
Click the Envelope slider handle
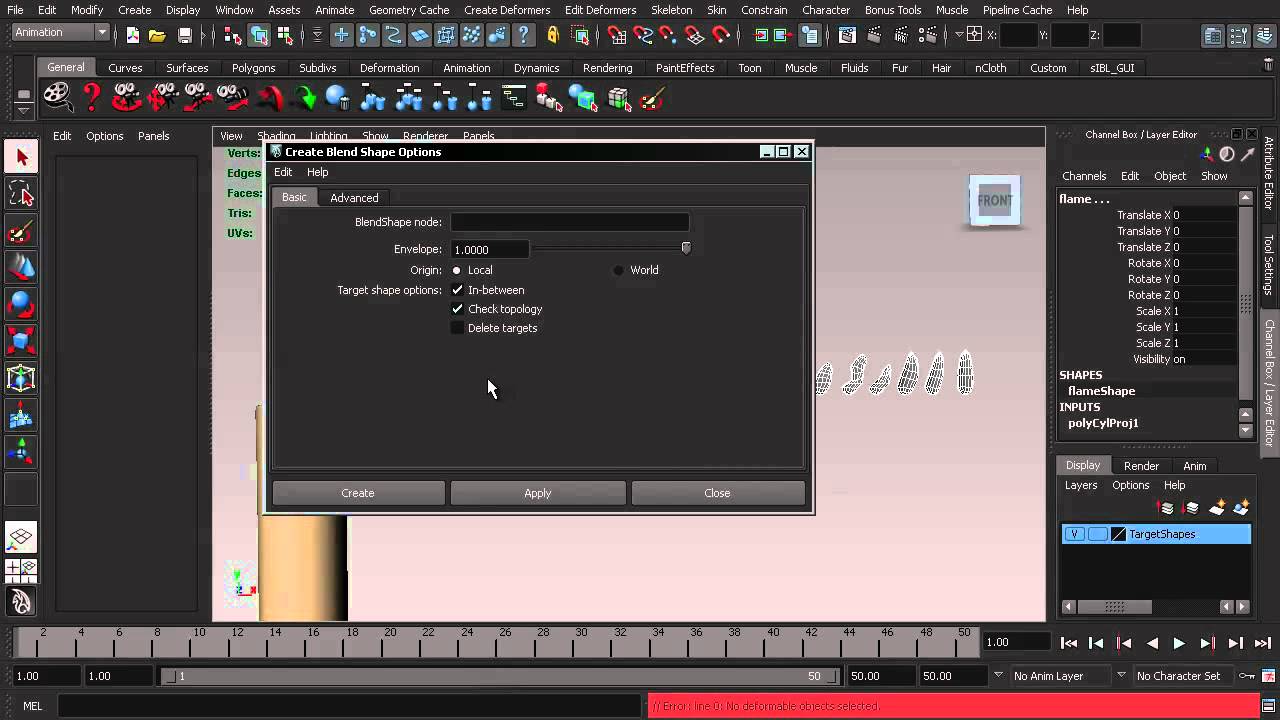click(686, 248)
